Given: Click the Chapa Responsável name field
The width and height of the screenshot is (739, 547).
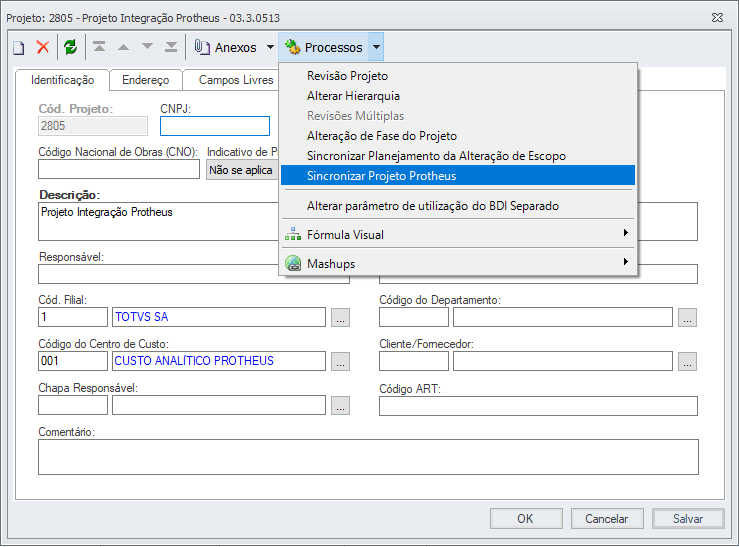Looking at the screenshot, I should coord(219,405).
